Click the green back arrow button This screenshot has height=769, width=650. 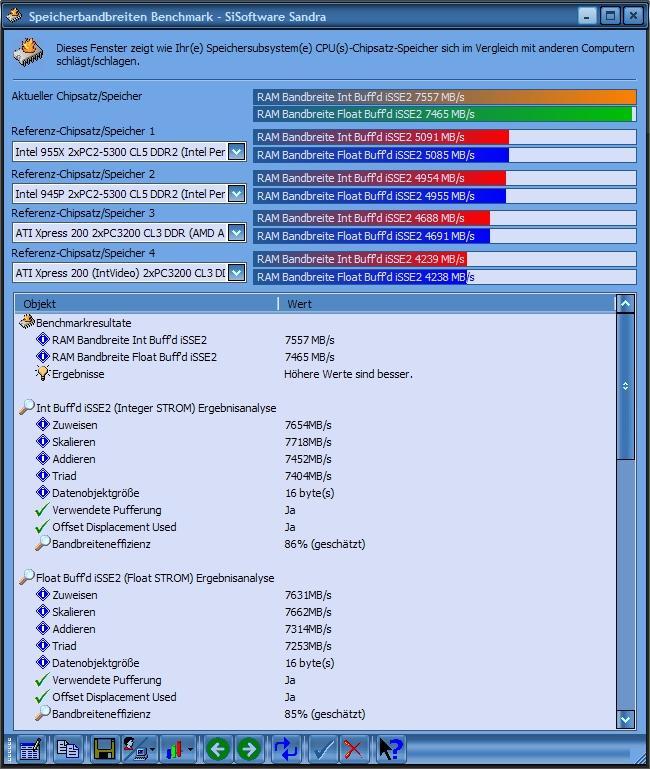click(x=218, y=749)
